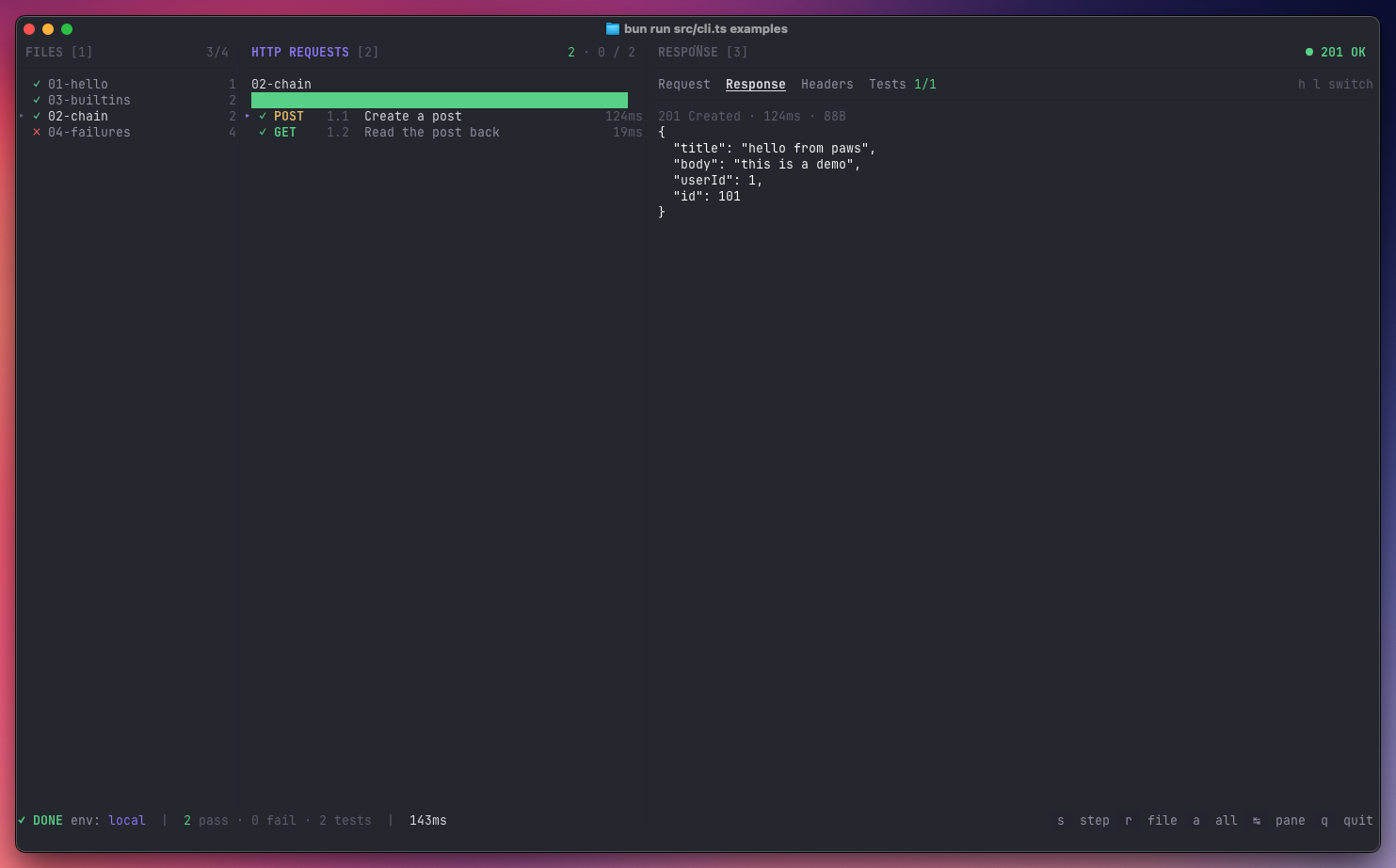Click the 02-chain heading in requests pane
This screenshot has width=1396, height=868.
click(x=281, y=85)
